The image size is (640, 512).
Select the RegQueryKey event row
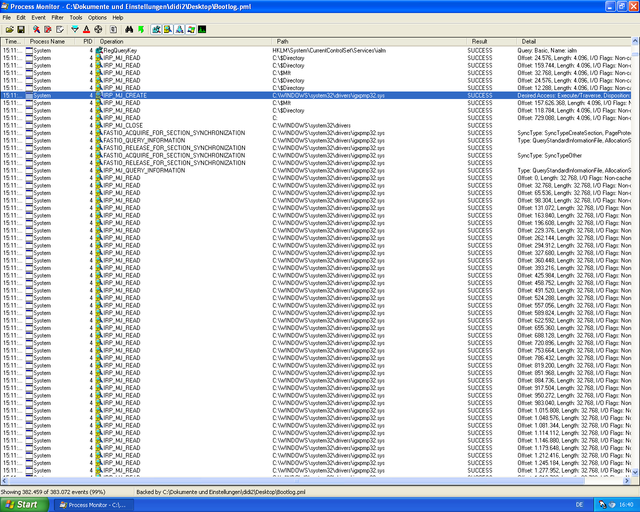pos(316,51)
